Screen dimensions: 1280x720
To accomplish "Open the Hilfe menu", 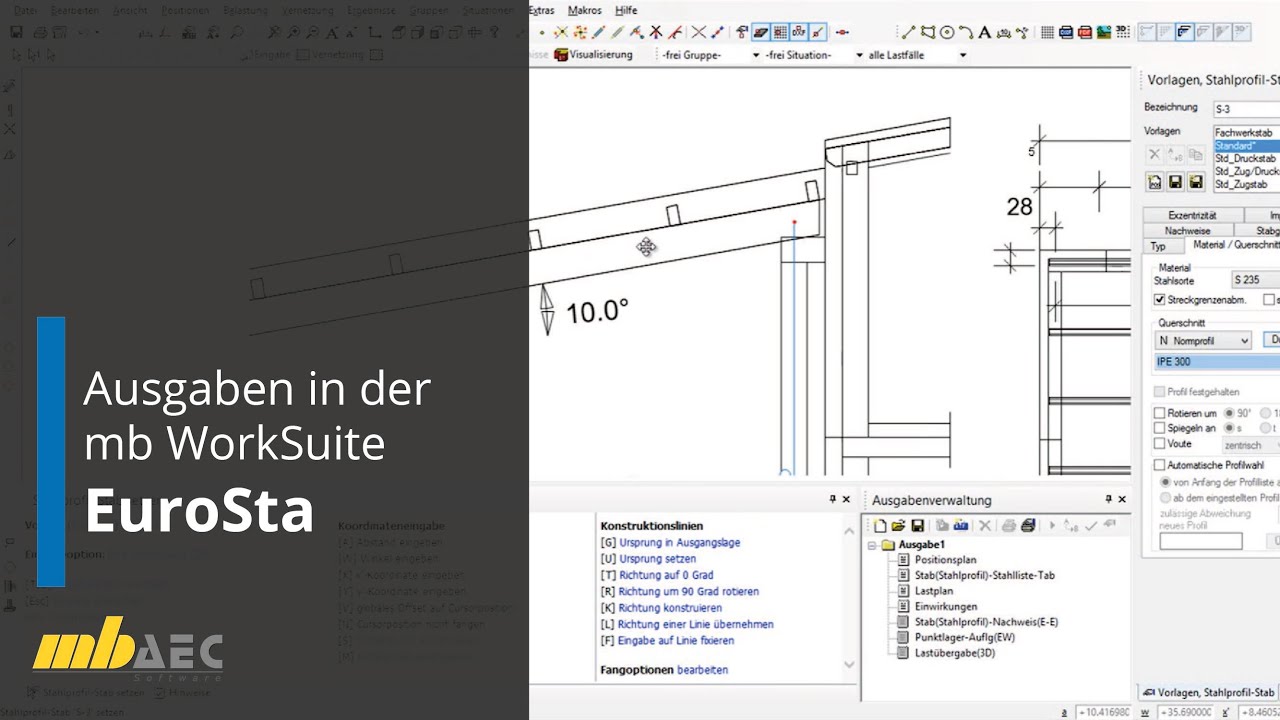I will coord(626,10).
